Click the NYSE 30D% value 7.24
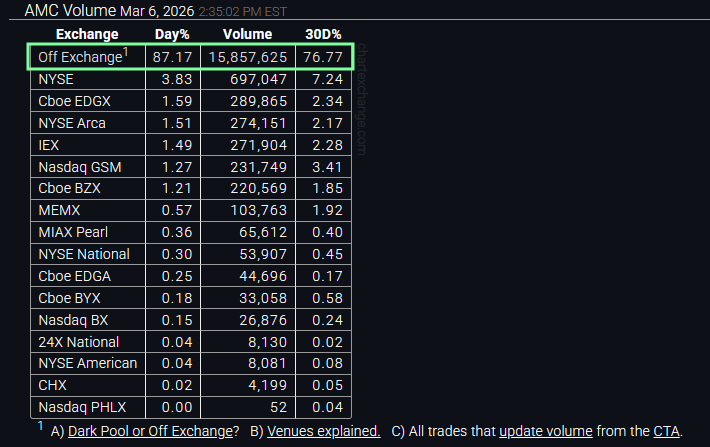The height and width of the screenshot is (447, 710). (x=327, y=79)
